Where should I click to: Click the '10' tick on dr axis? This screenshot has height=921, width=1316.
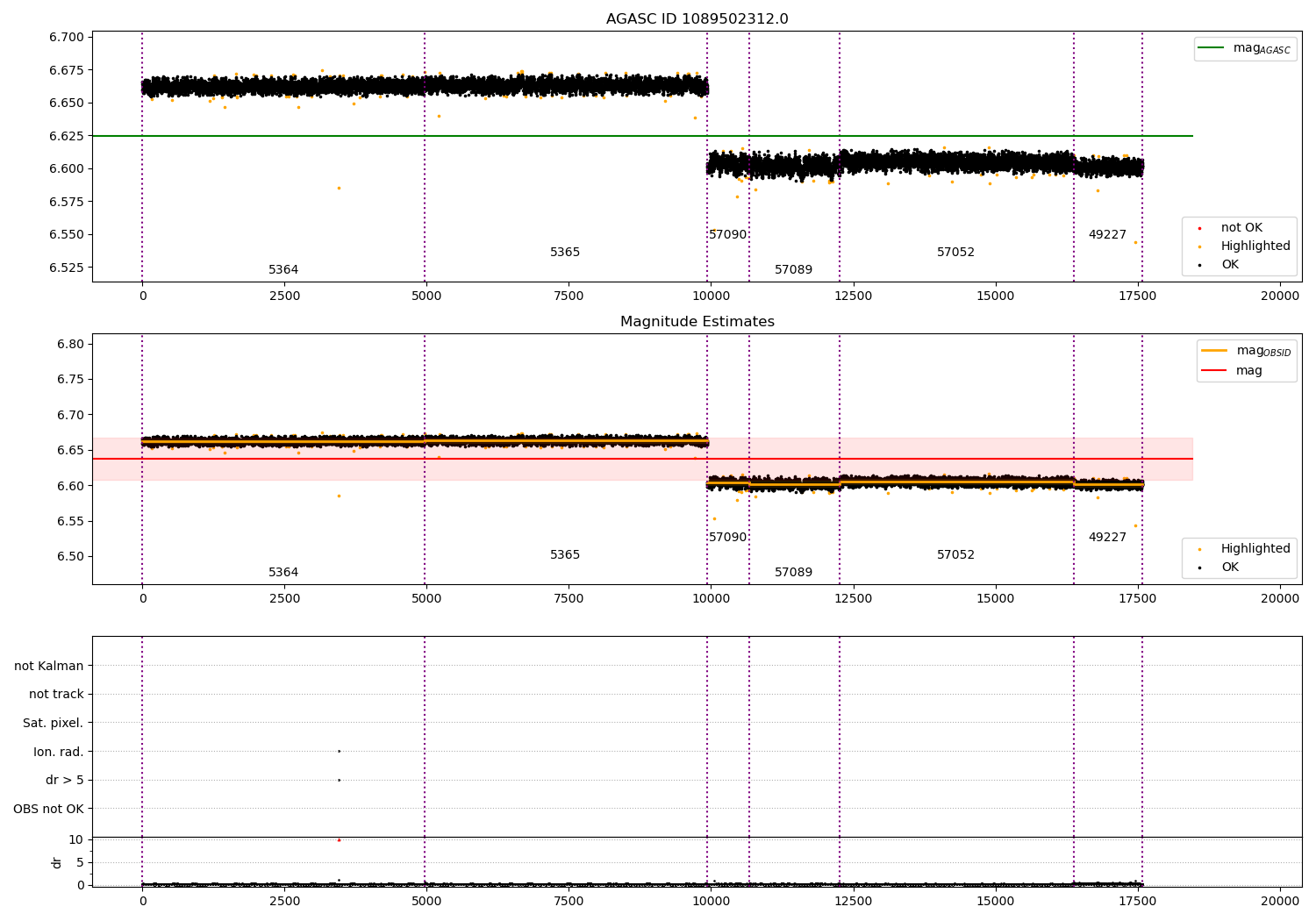pyautogui.click(x=76, y=840)
